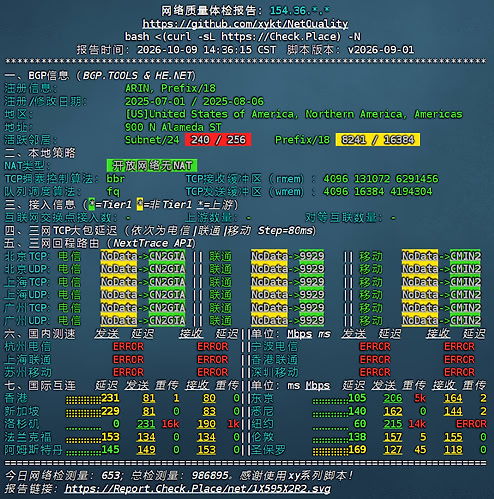Click the 本地策略 section heading
Image resolution: width=494 pixels, height=499 pixels.
pyautogui.click(x=40, y=153)
